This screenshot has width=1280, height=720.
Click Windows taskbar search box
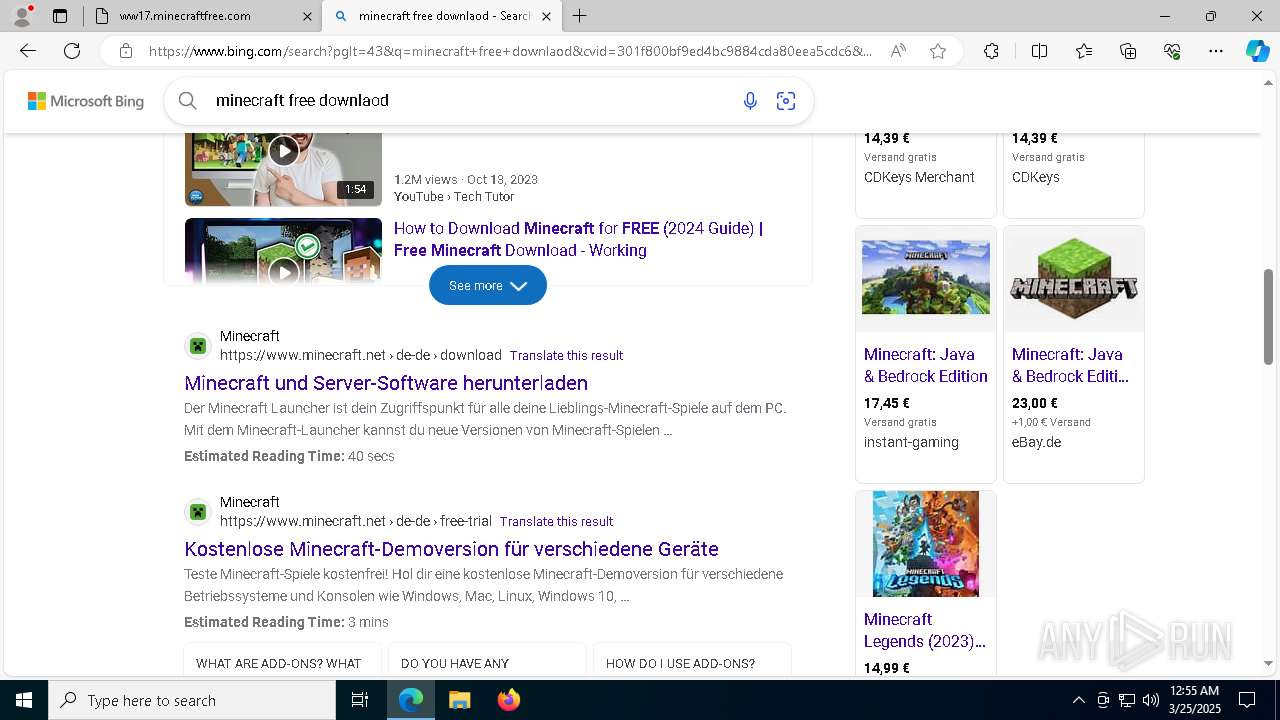coord(192,700)
